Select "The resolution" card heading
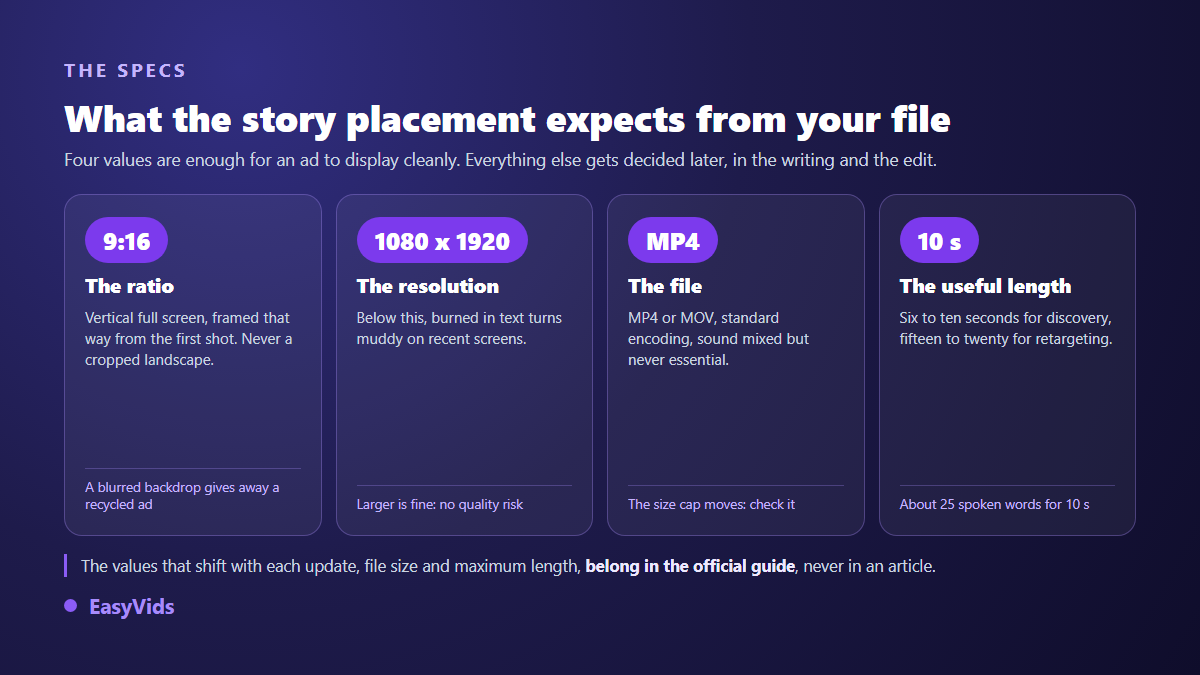The image size is (1200, 675). tap(428, 286)
